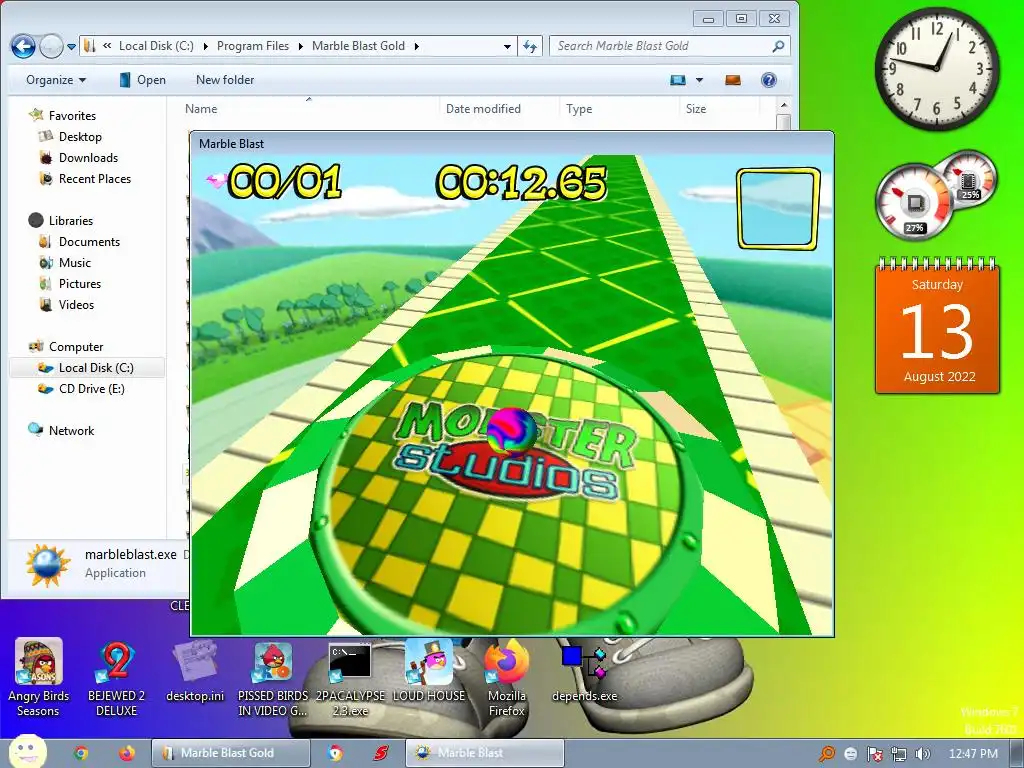
Task: Click Open in the Explorer toolbar
Action: coord(142,80)
